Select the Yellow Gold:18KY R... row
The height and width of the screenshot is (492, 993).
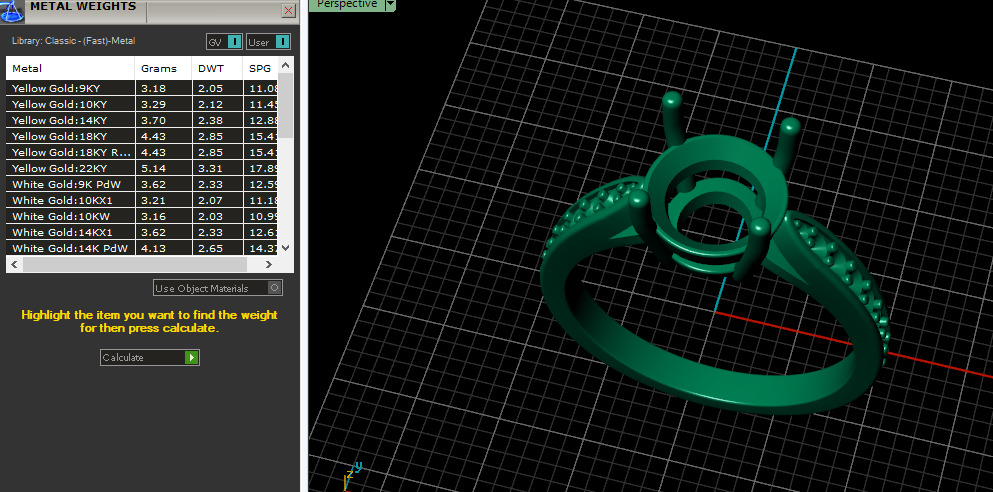(x=142, y=152)
